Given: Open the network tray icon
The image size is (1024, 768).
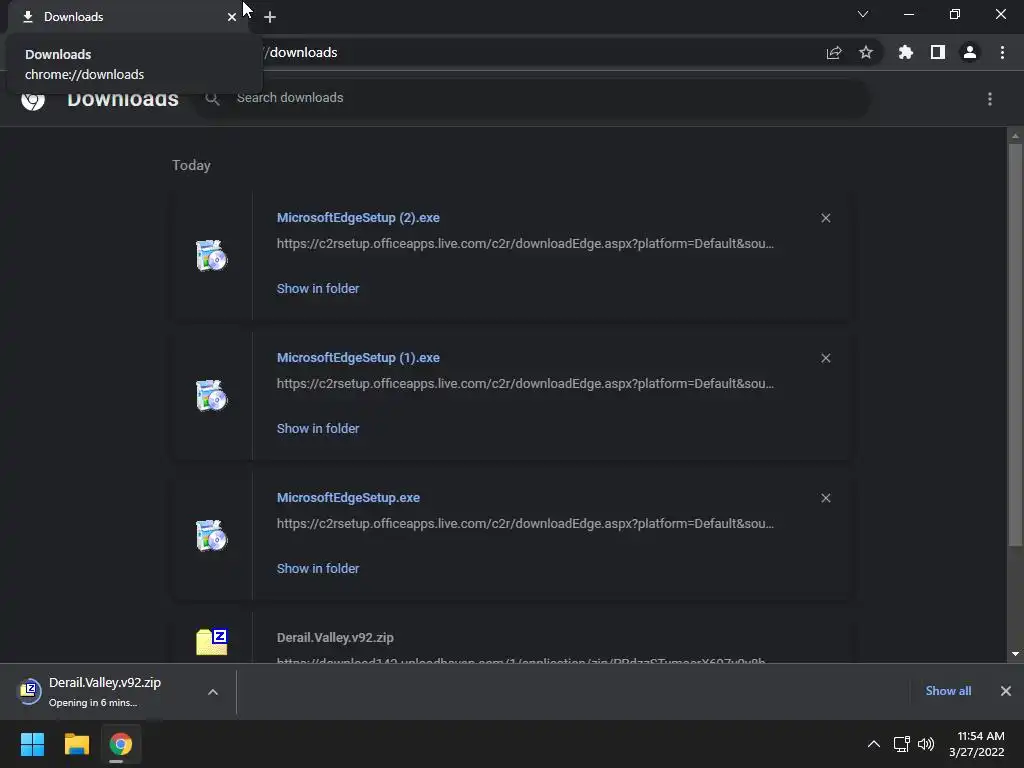Looking at the screenshot, I should point(902,744).
